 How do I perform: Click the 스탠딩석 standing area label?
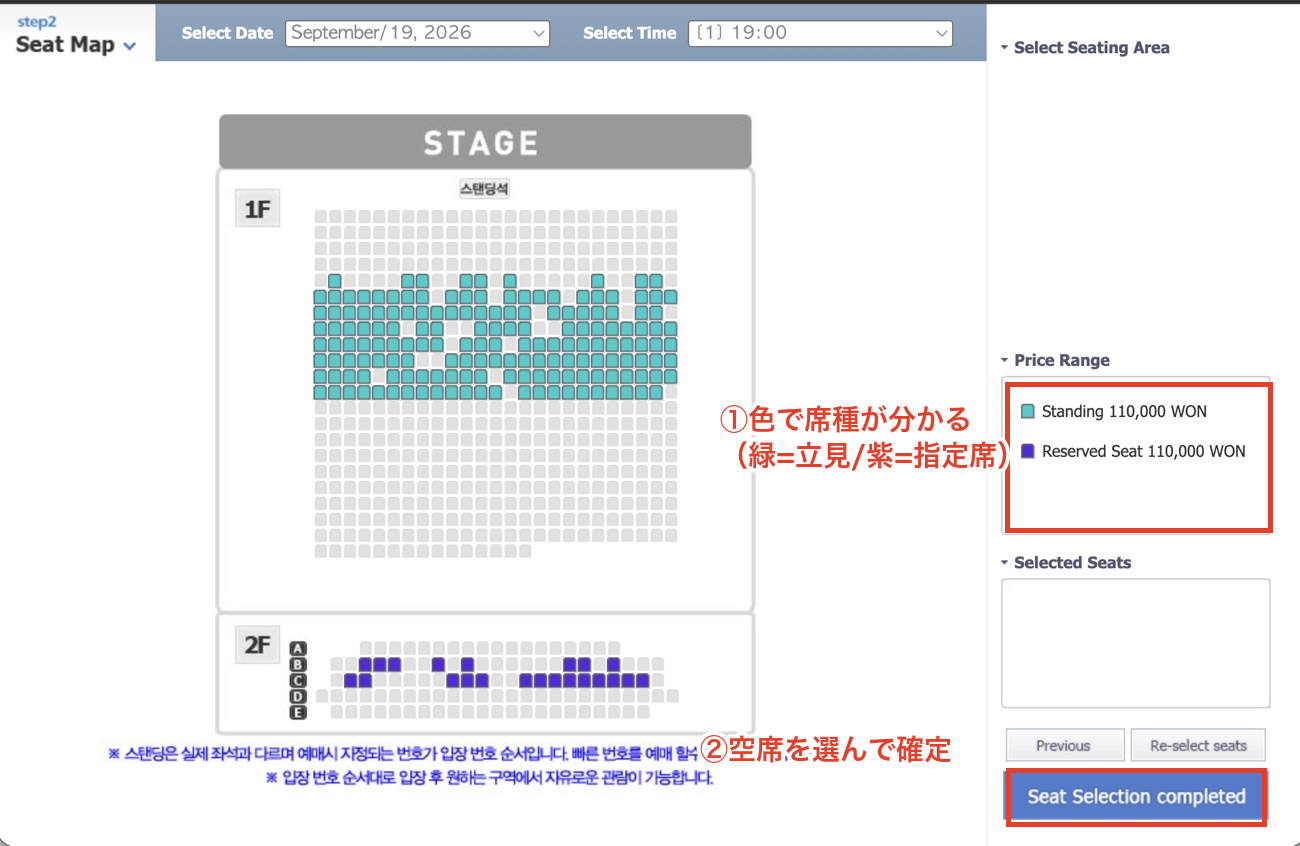pyautogui.click(x=484, y=188)
